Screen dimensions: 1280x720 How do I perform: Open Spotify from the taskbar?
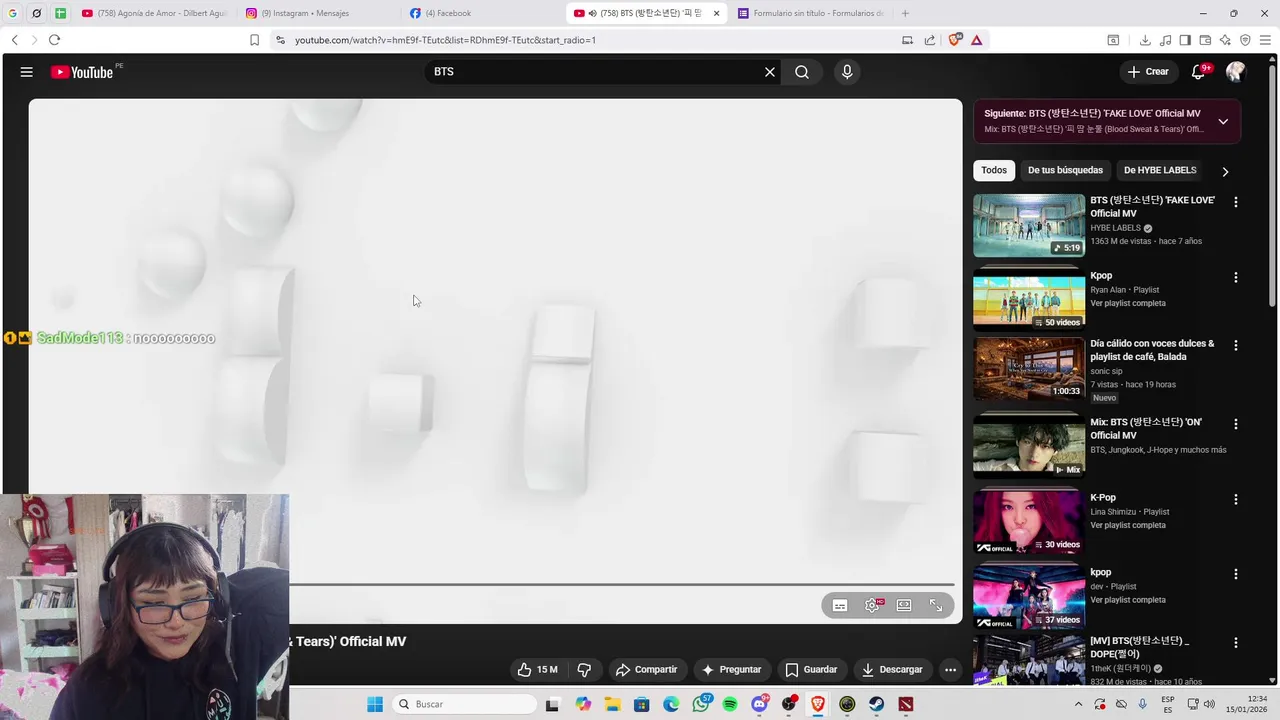point(730,704)
